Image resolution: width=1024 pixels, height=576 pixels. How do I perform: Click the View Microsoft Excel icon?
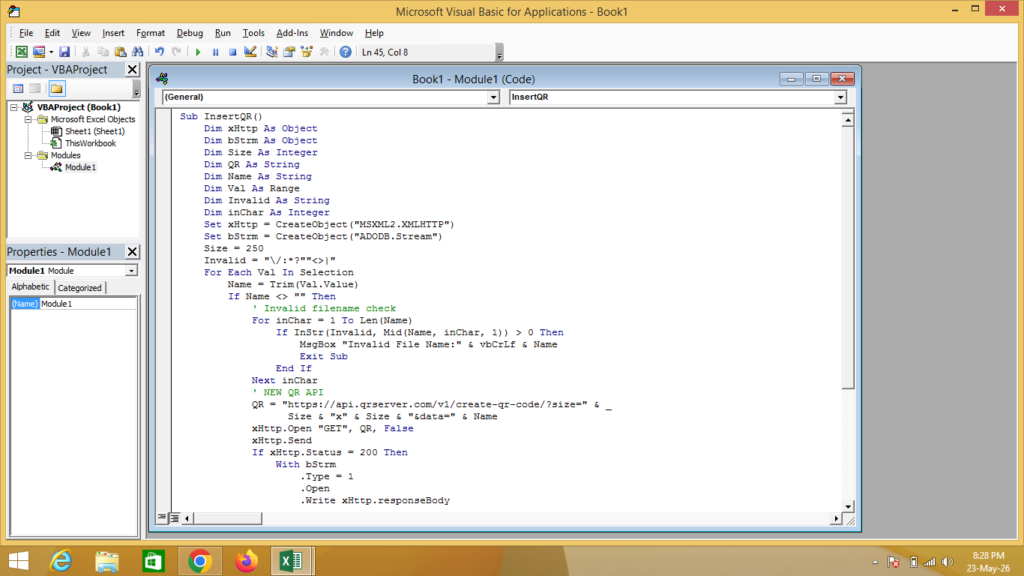coord(22,52)
